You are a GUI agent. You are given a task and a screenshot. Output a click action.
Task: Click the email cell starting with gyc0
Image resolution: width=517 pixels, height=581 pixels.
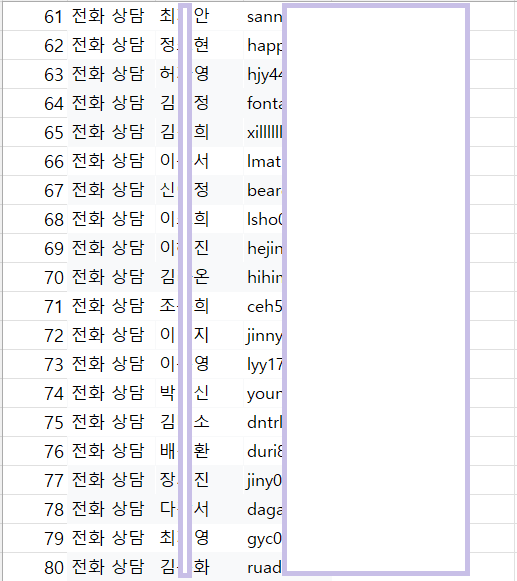(264, 538)
